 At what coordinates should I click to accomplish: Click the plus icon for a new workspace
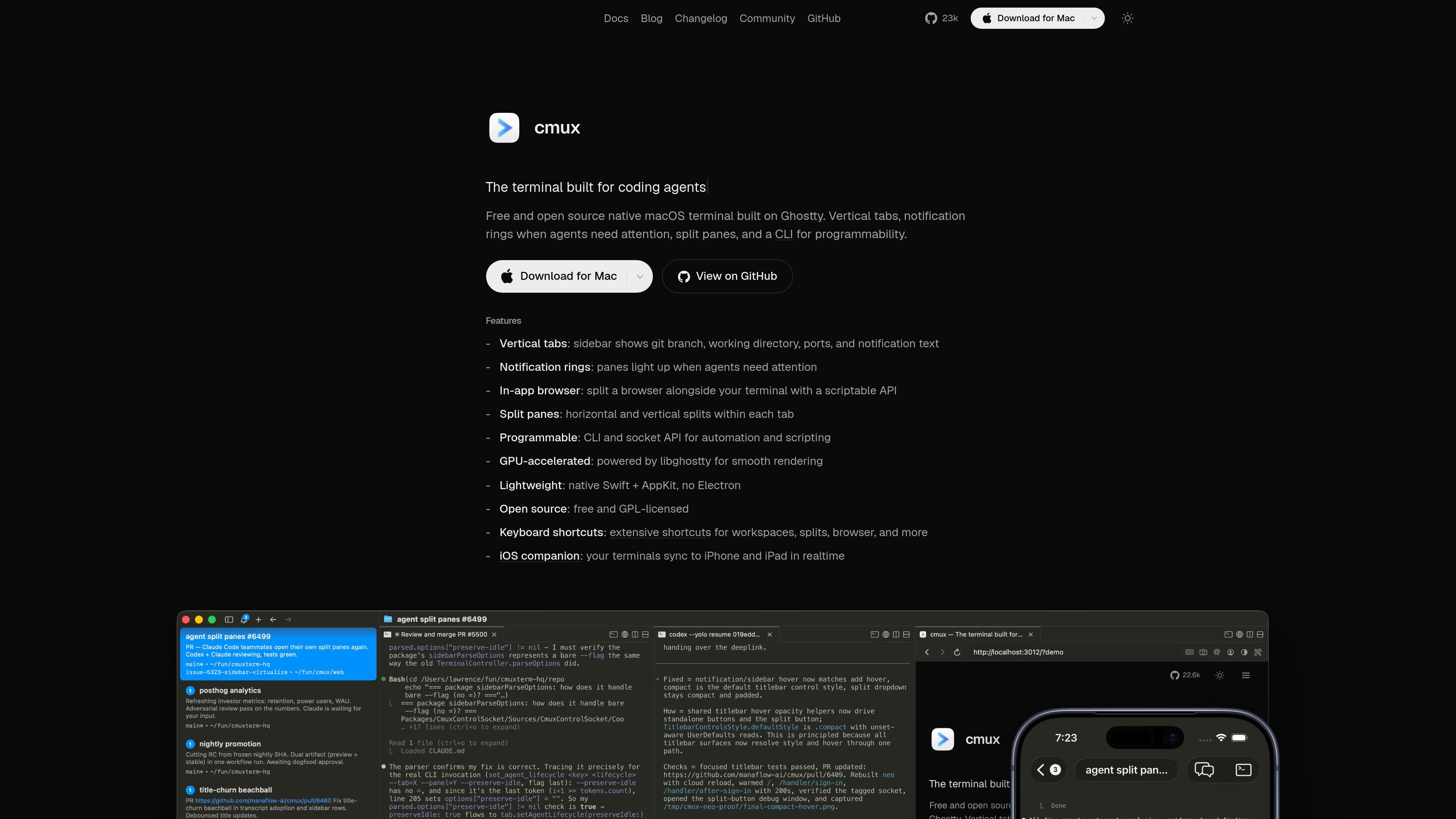pyautogui.click(x=258, y=620)
